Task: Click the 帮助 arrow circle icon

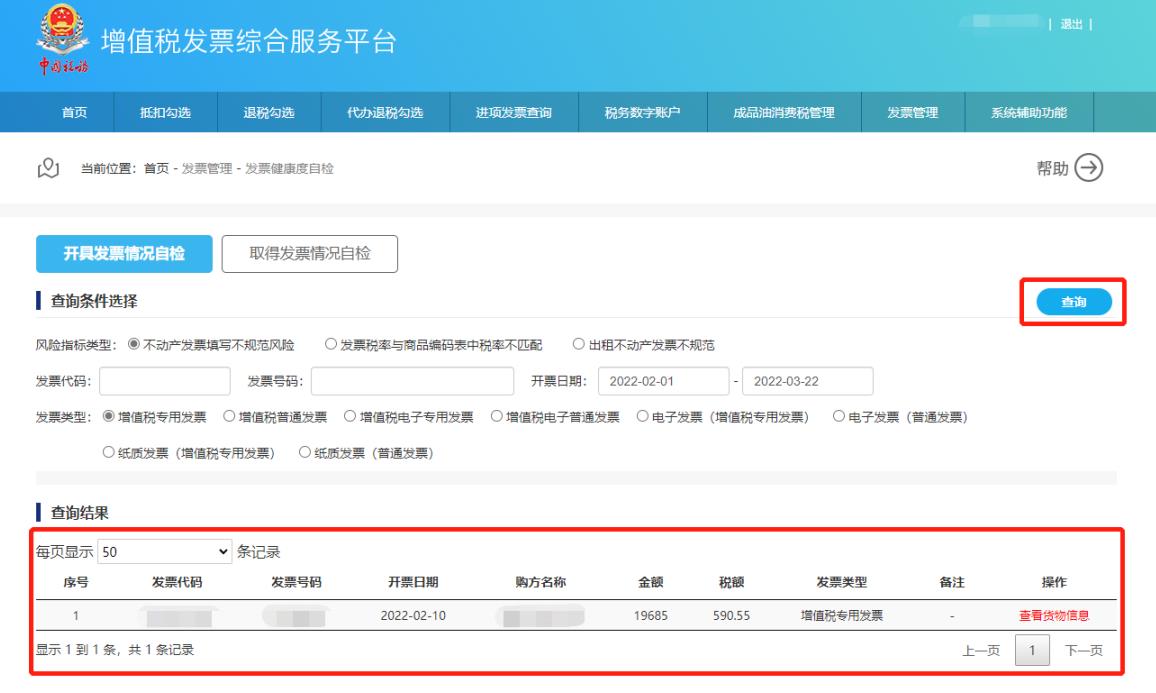Action: (1088, 169)
